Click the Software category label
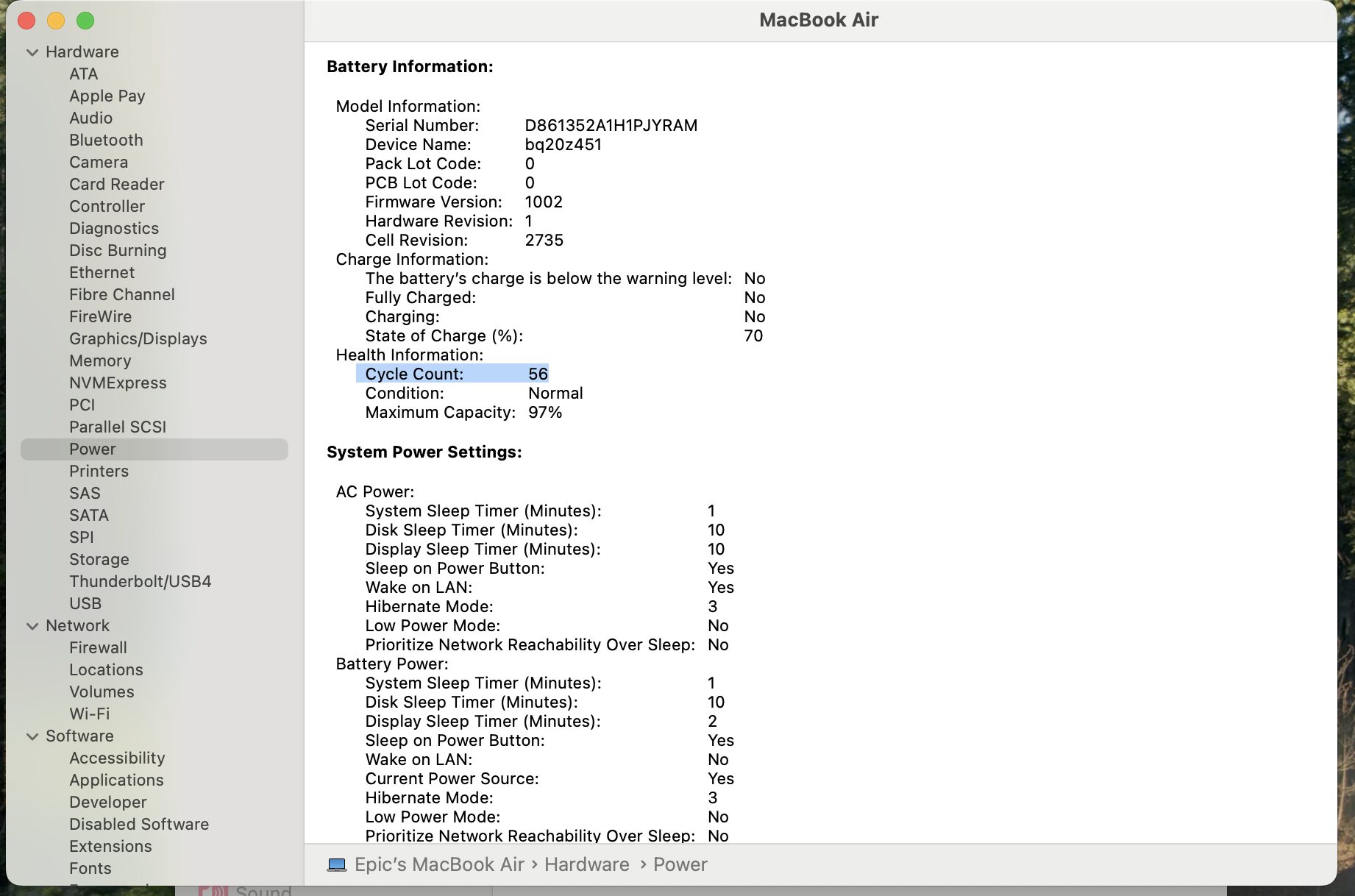This screenshot has height=896, width=1355. (x=80, y=736)
